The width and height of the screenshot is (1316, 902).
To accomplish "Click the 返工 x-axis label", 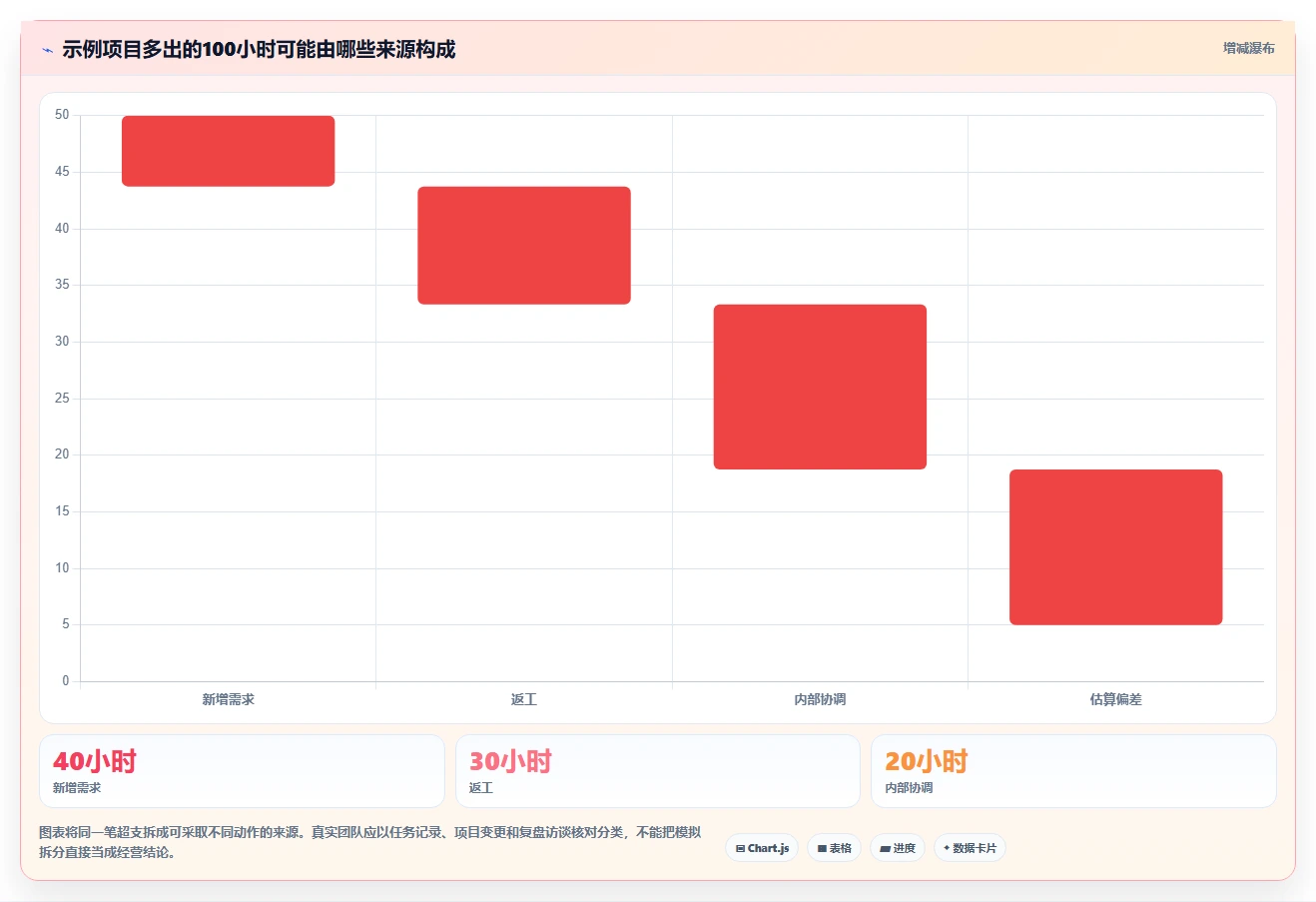I will point(524,699).
